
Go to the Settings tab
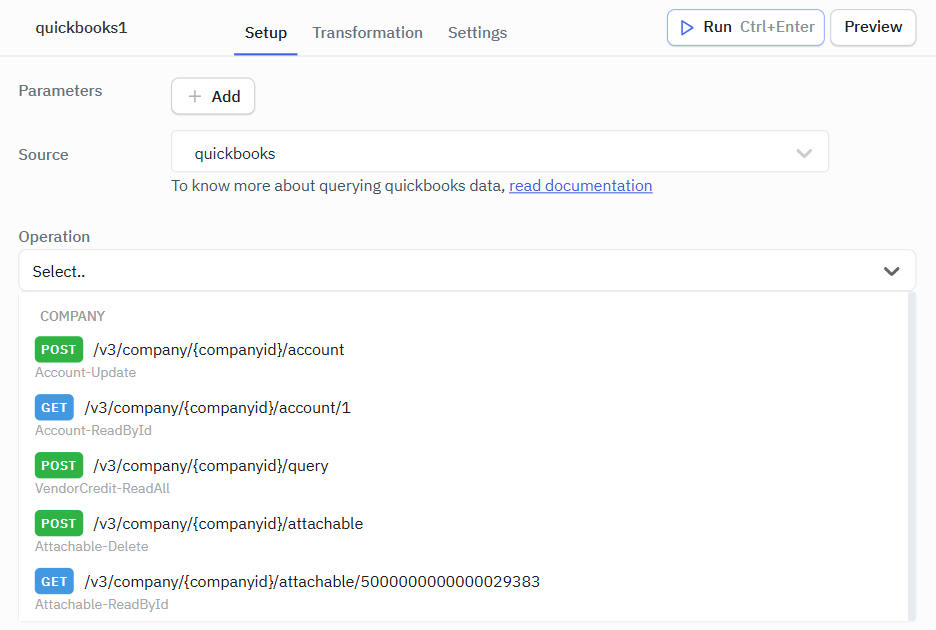(x=478, y=32)
